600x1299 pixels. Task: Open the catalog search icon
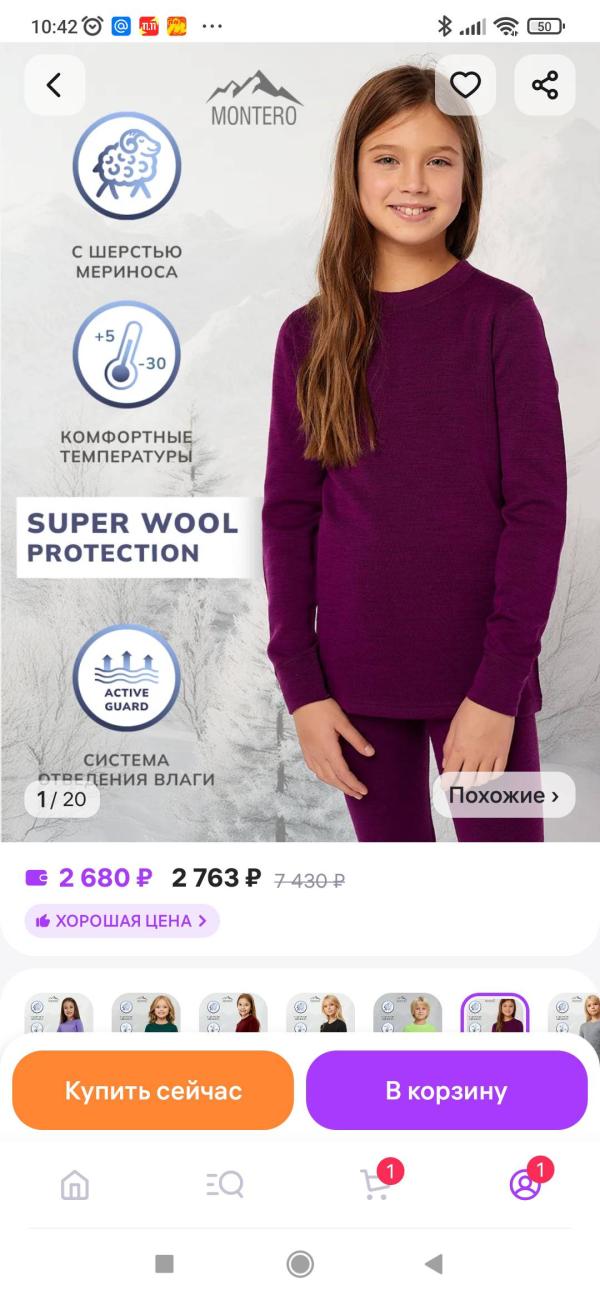tap(225, 1185)
